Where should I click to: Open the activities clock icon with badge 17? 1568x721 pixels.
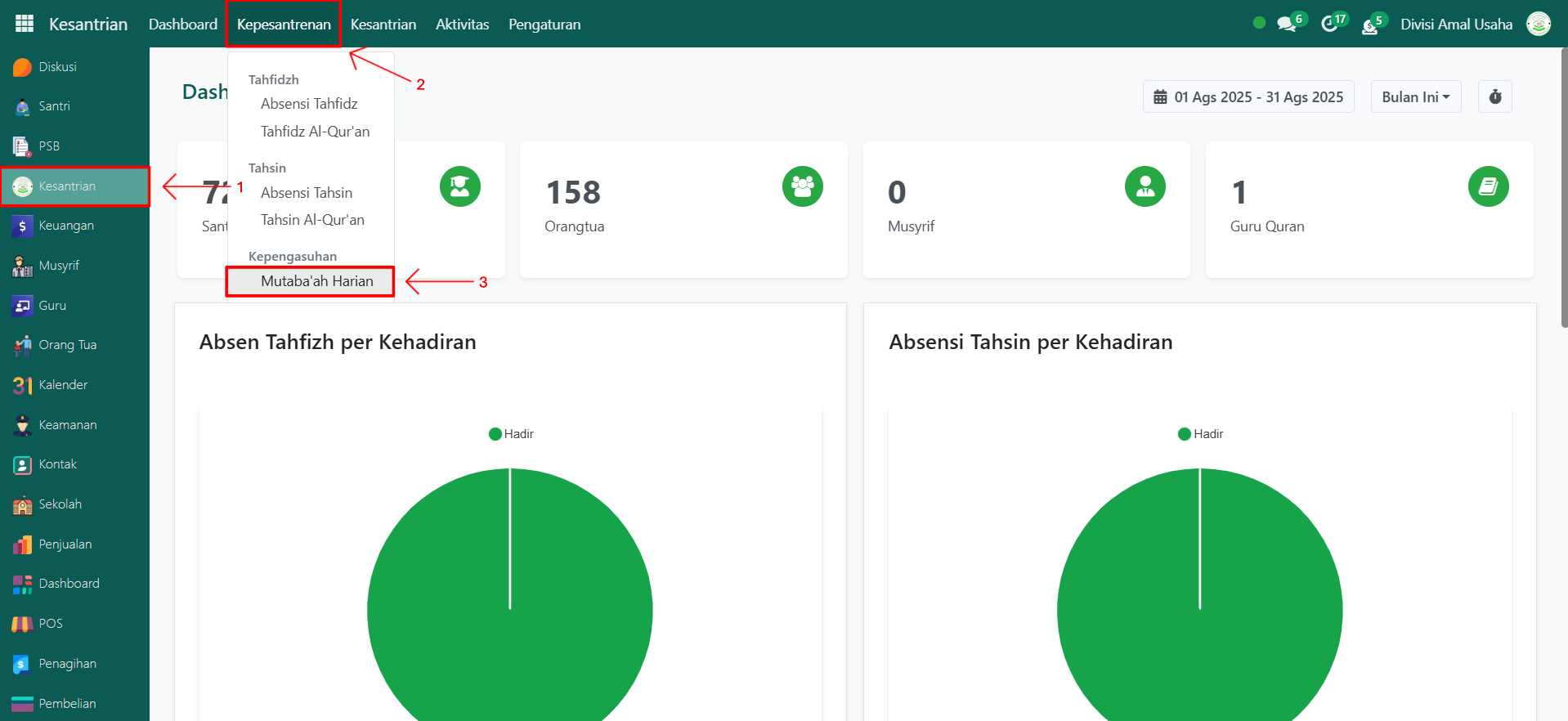pyautogui.click(x=1329, y=25)
